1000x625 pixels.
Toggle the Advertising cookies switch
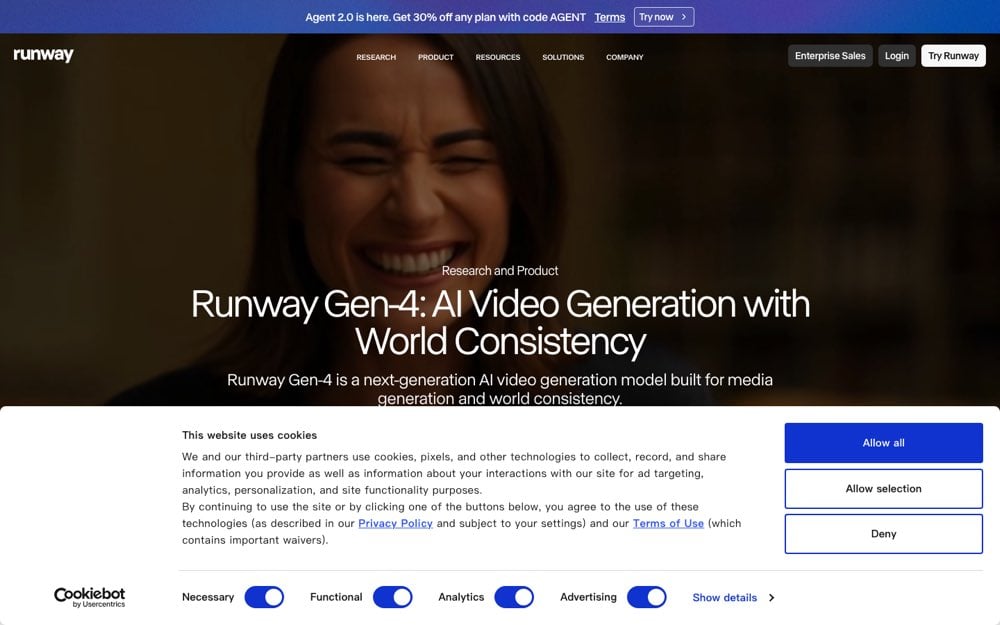click(647, 598)
